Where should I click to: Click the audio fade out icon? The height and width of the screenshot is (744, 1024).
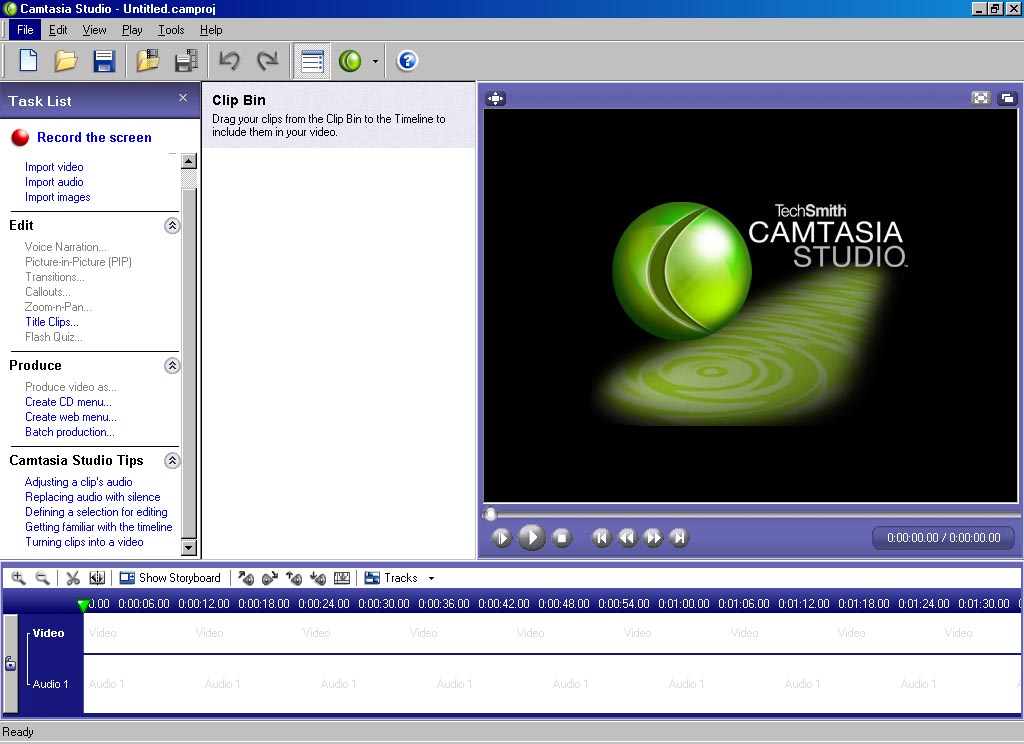[270, 578]
